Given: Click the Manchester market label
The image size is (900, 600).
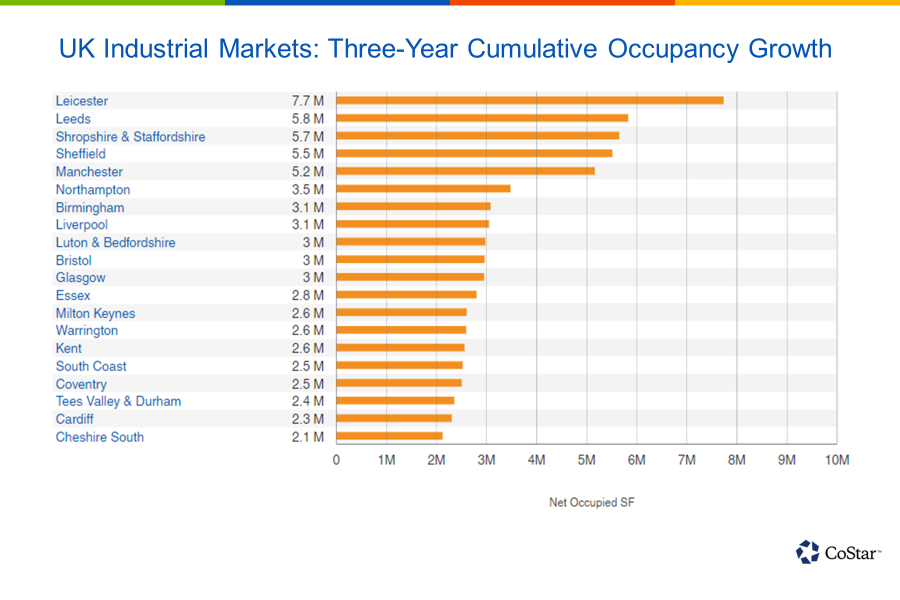Looking at the screenshot, I should [x=89, y=171].
